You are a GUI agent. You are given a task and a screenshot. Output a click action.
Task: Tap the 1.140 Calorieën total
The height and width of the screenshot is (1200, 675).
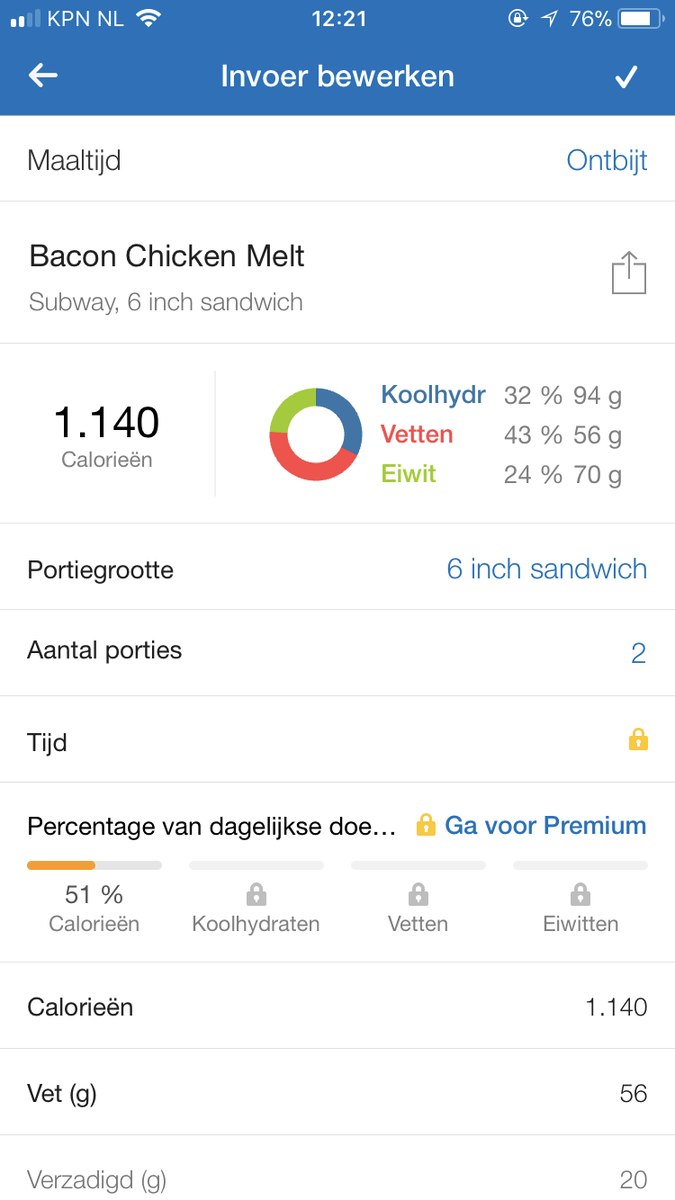(x=106, y=433)
